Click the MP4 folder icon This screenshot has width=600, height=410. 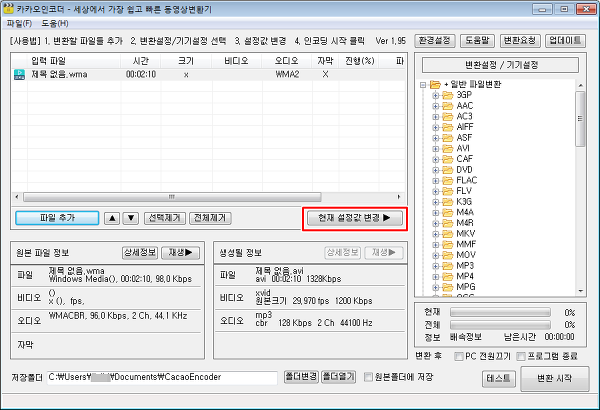tap(448, 276)
